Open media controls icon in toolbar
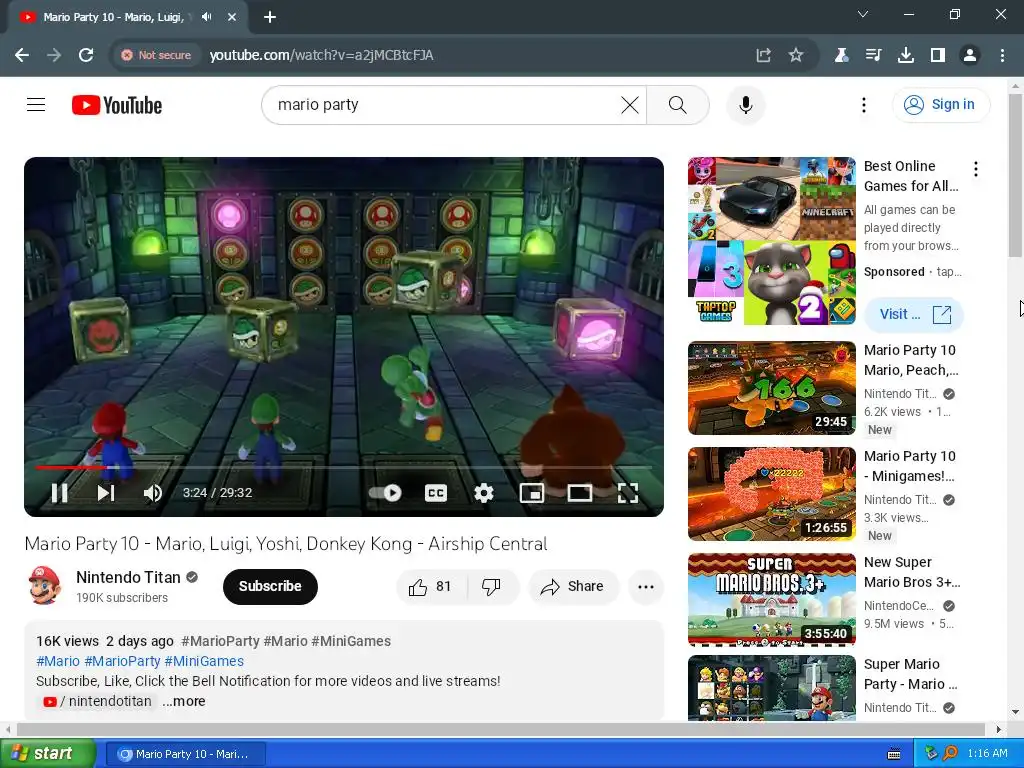1024x768 pixels. pos(873,55)
